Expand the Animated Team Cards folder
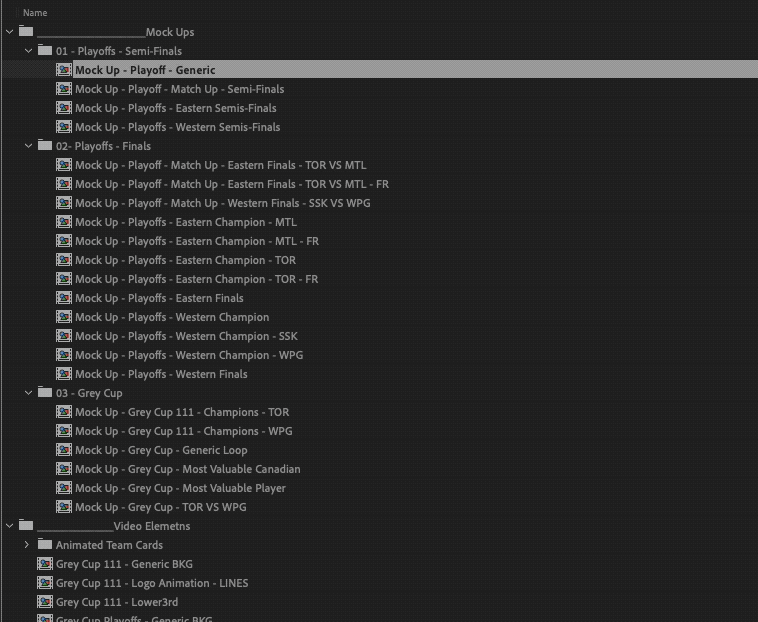 click(27, 545)
